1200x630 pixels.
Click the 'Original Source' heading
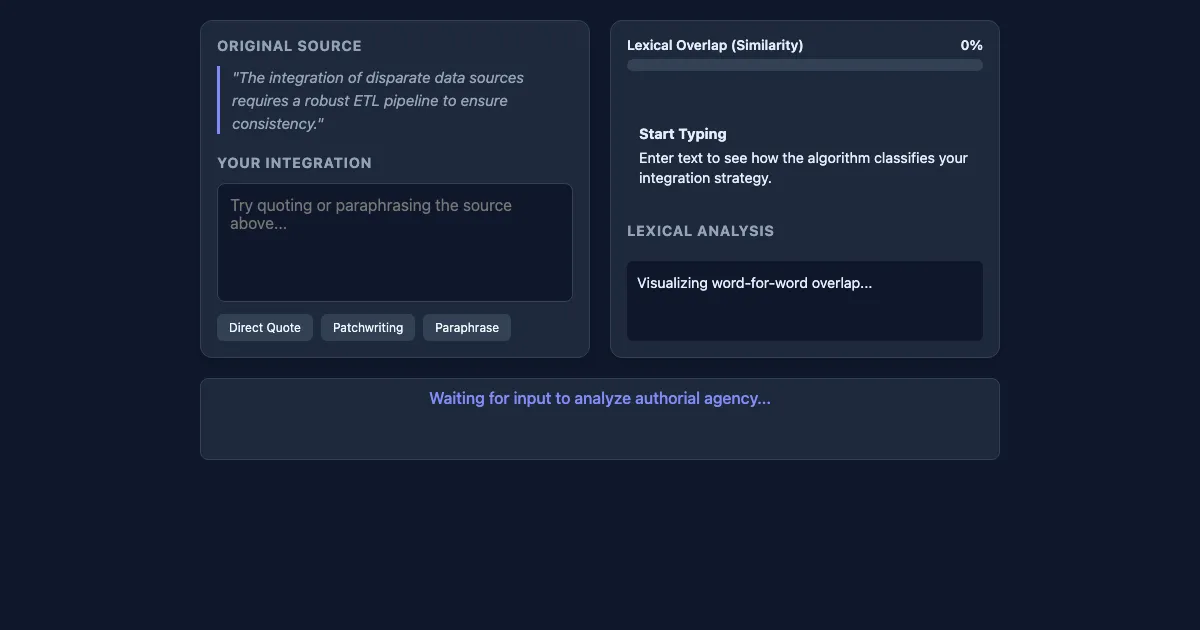(x=290, y=46)
